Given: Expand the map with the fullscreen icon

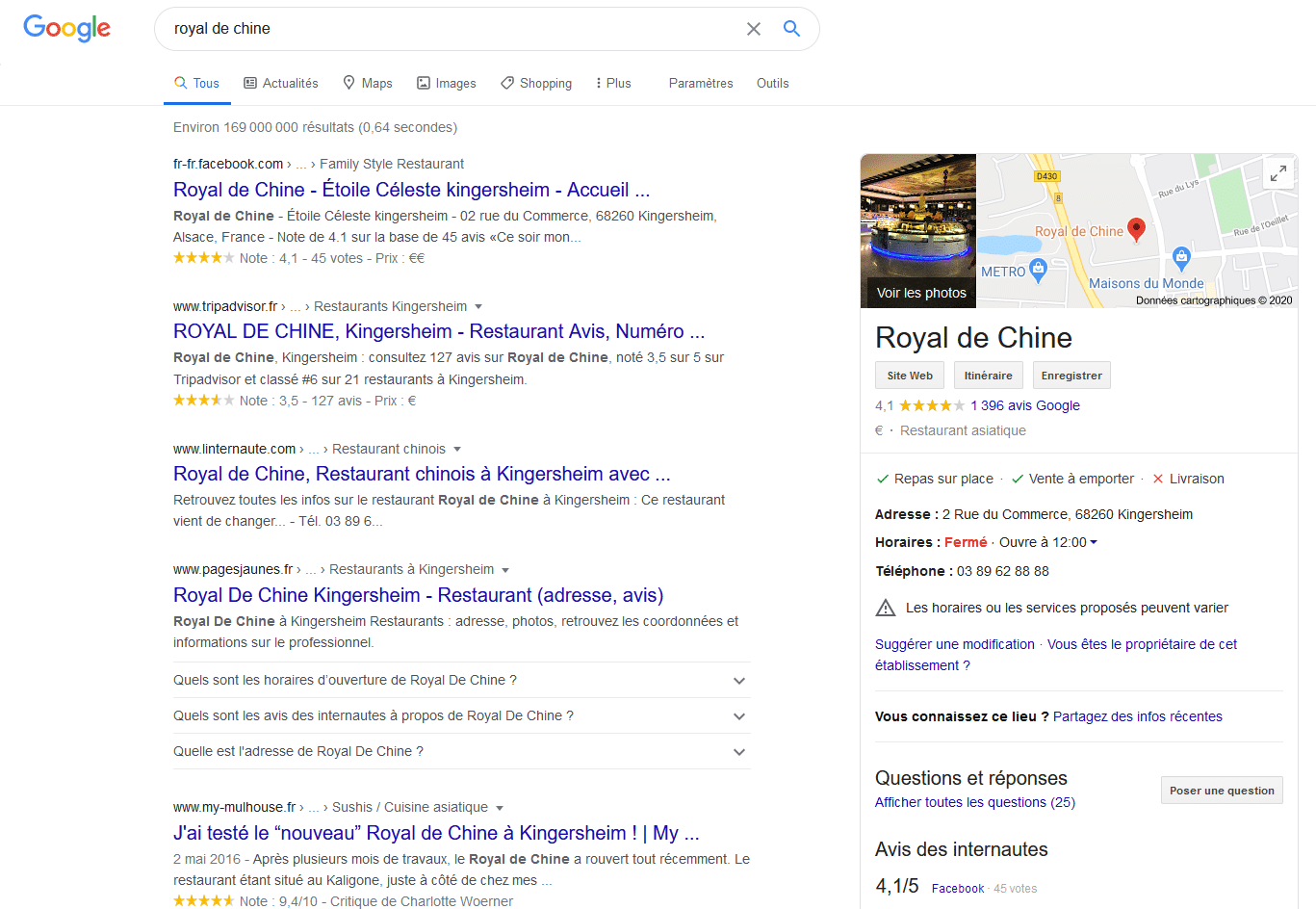Looking at the screenshot, I should [1278, 173].
